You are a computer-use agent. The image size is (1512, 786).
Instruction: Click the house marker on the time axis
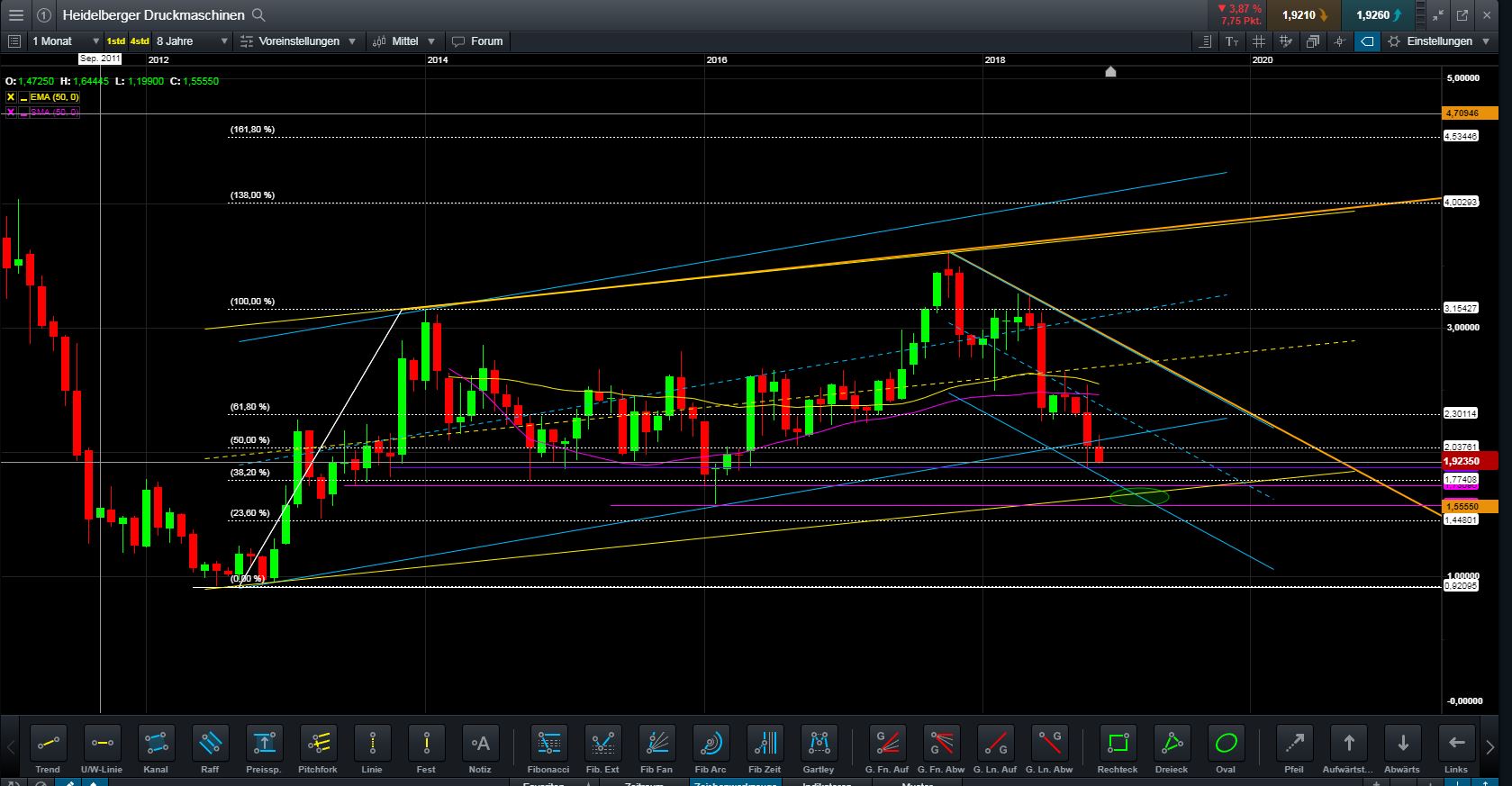click(x=1110, y=71)
